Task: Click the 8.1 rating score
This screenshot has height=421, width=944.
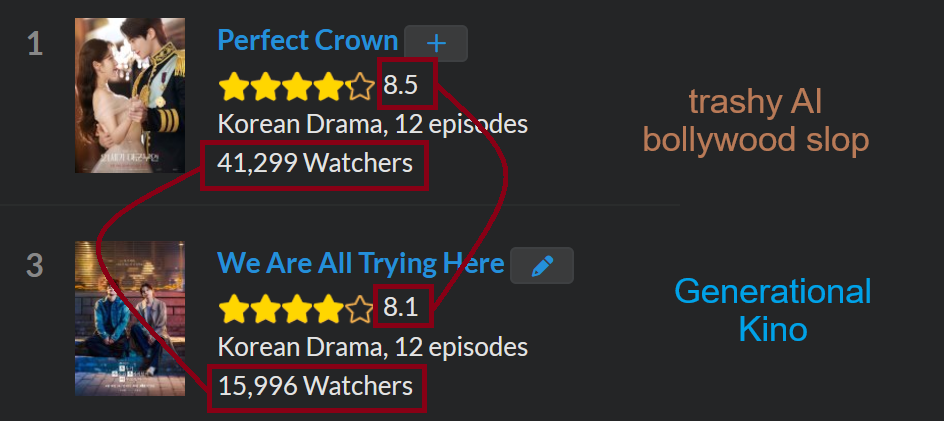Action: pyautogui.click(x=400, y=308)
